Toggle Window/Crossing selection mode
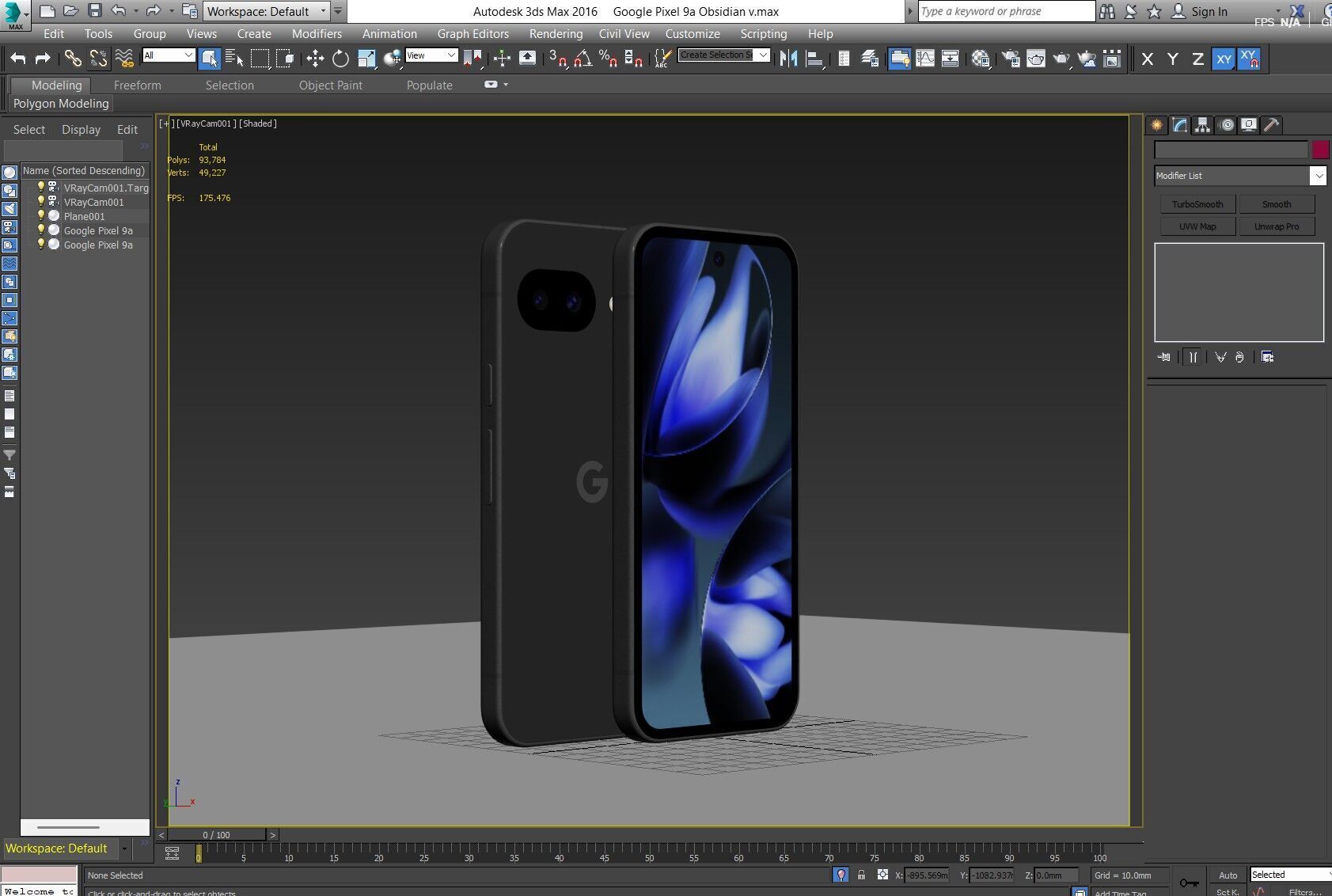Image resolution: width=1332 pixels, height=896 pixels. [285, 59]
